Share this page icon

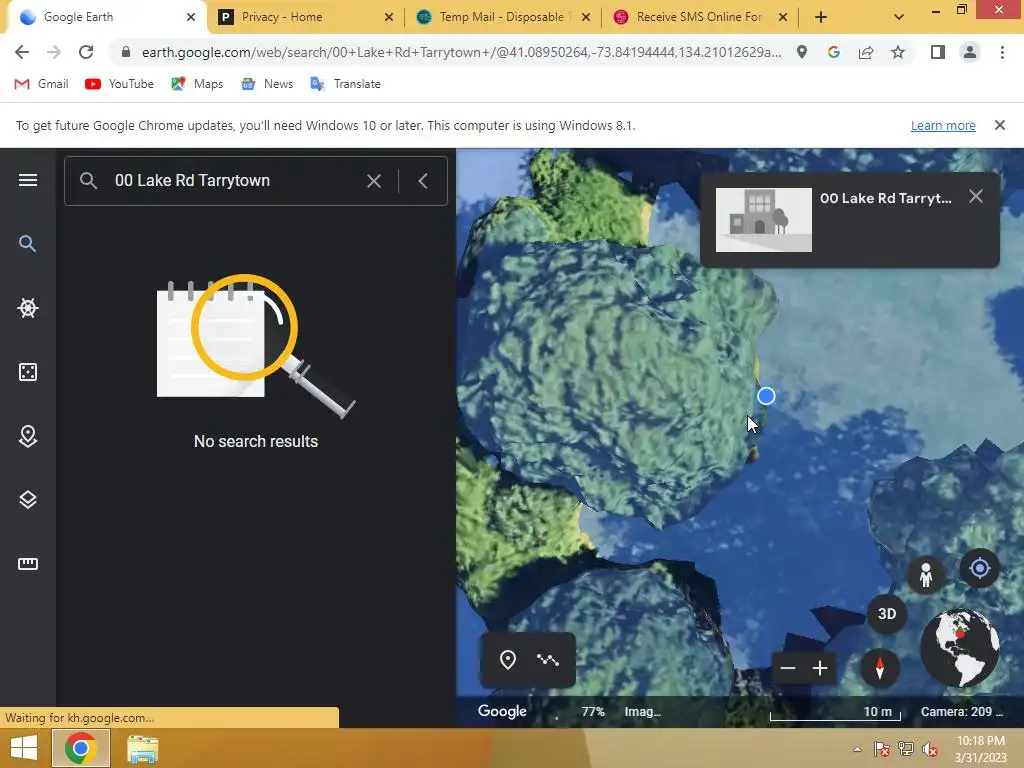click(x=866, y=52)
